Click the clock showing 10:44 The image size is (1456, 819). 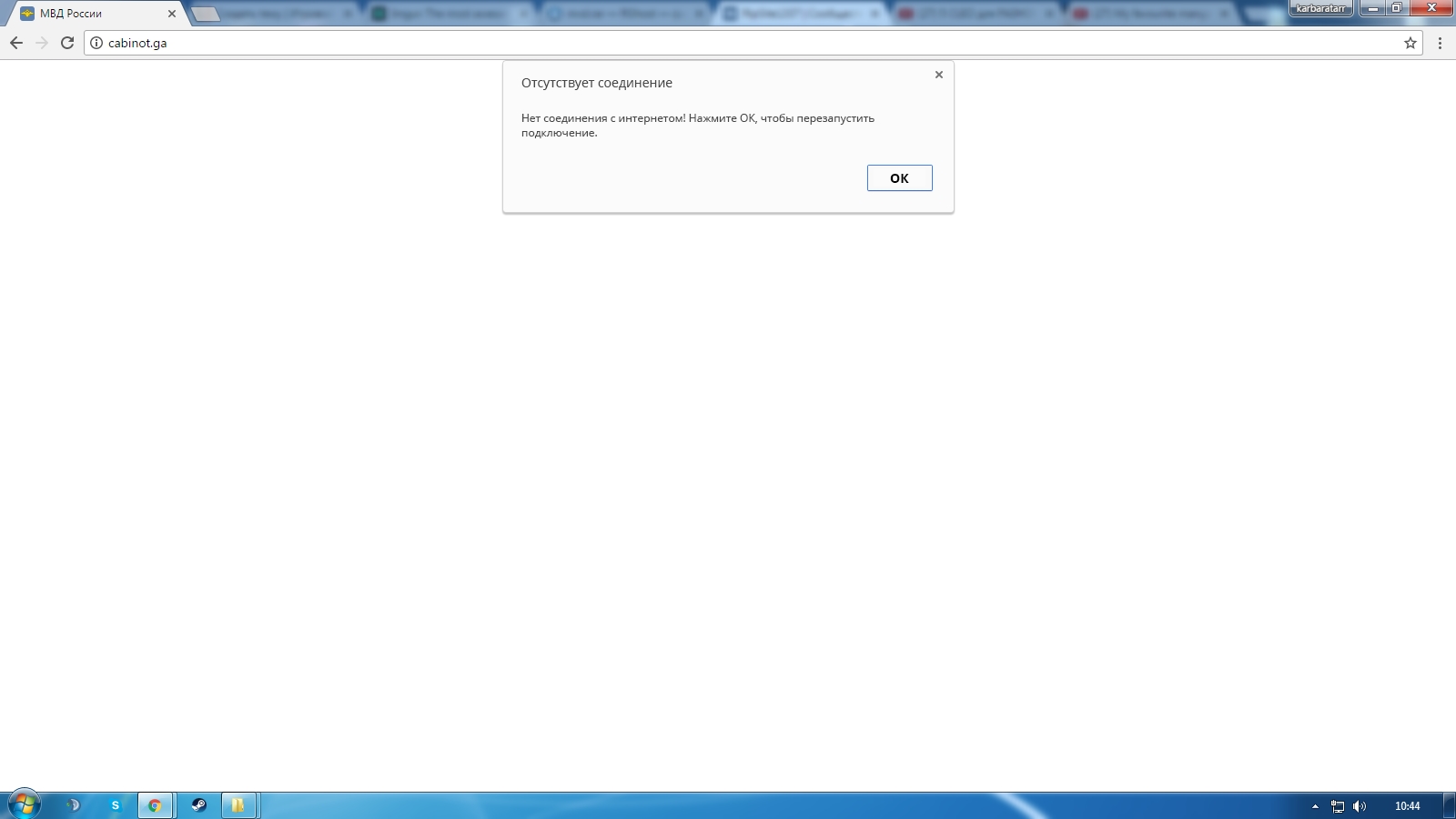tap(1407, 806)
